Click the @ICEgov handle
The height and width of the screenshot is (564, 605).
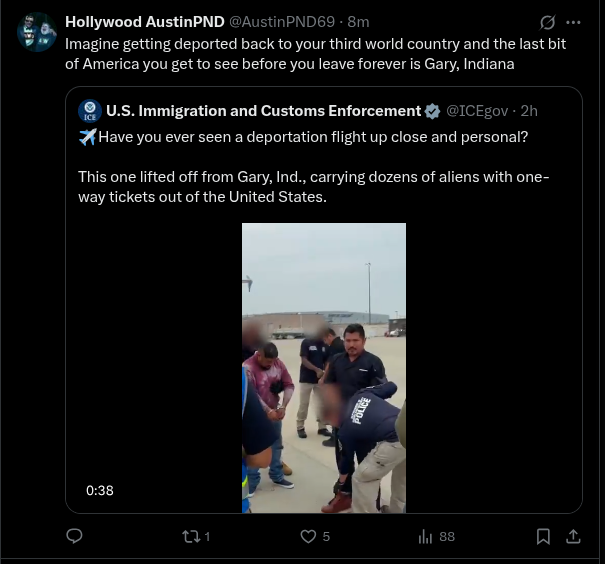(x=477, y=111)
